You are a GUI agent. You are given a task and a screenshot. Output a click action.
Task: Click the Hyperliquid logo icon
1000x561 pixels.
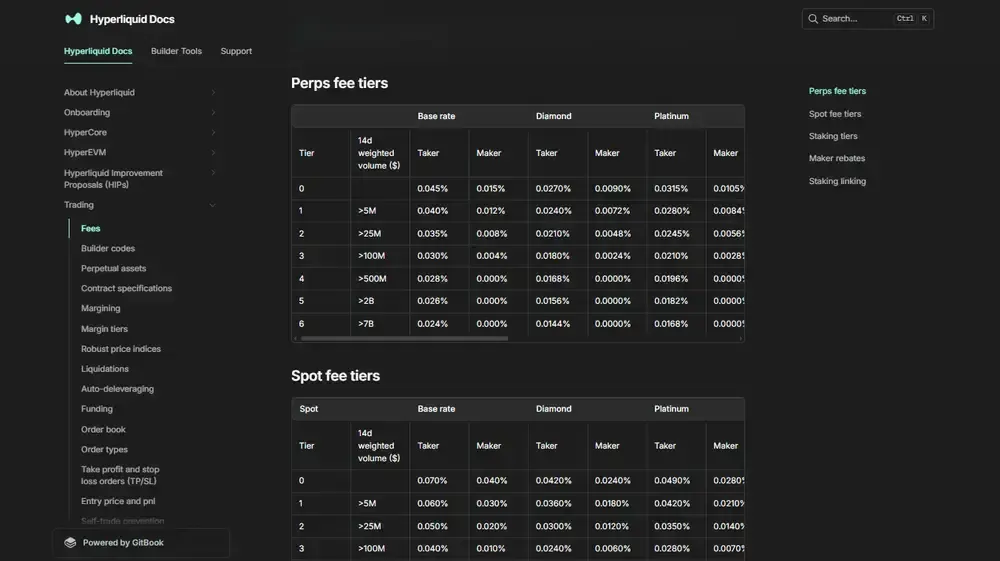73,19
